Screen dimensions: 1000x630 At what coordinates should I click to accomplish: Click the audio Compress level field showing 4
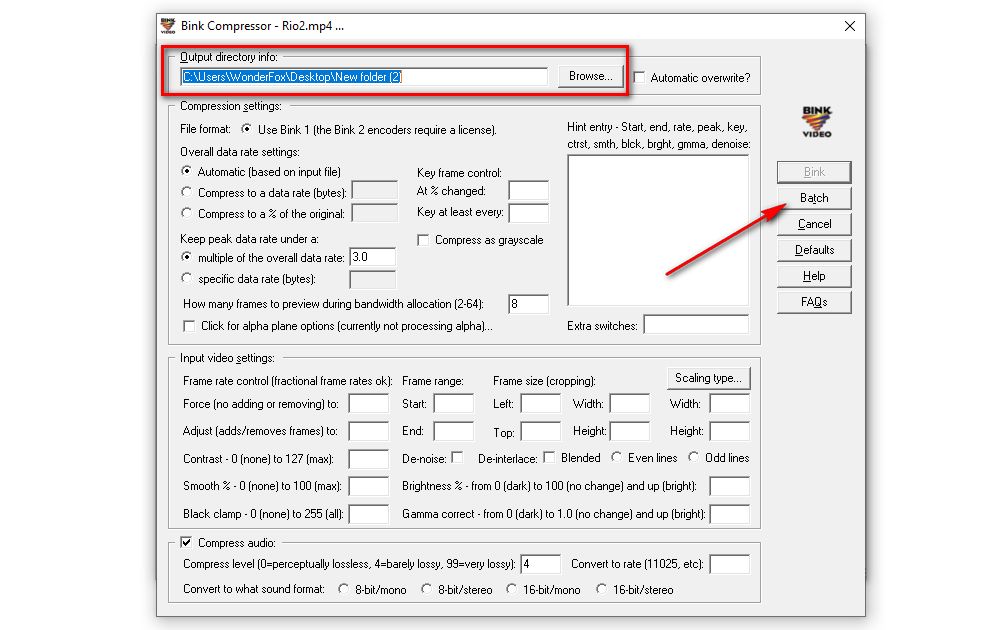540,564
